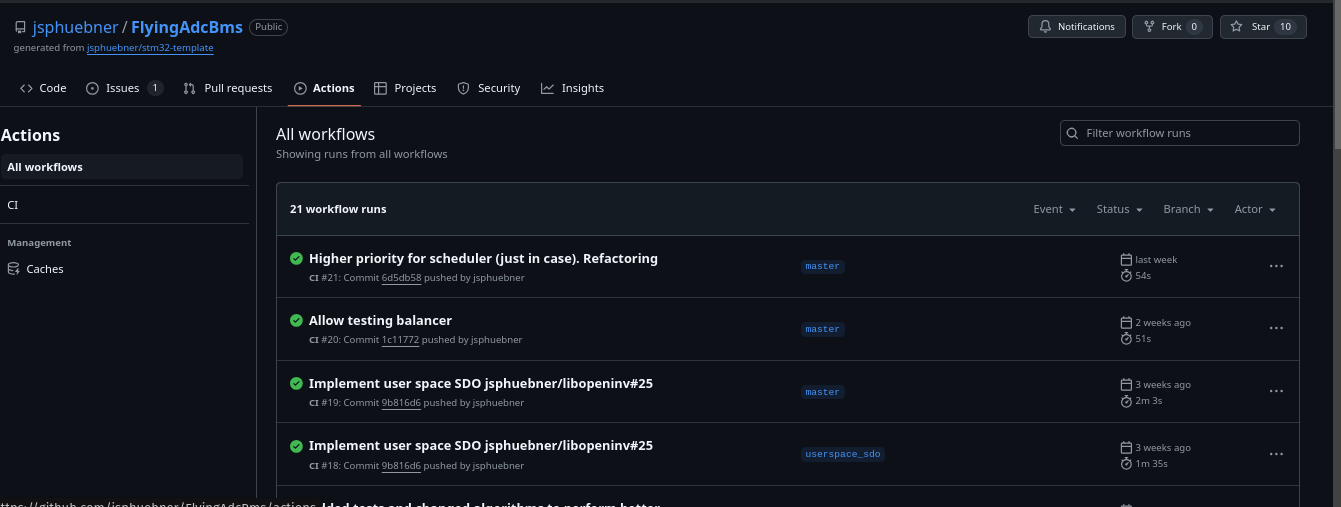This screenshot has height=507, width=1341.
Task: Fork the repository using the Fork button
Action: point(1172,27)
